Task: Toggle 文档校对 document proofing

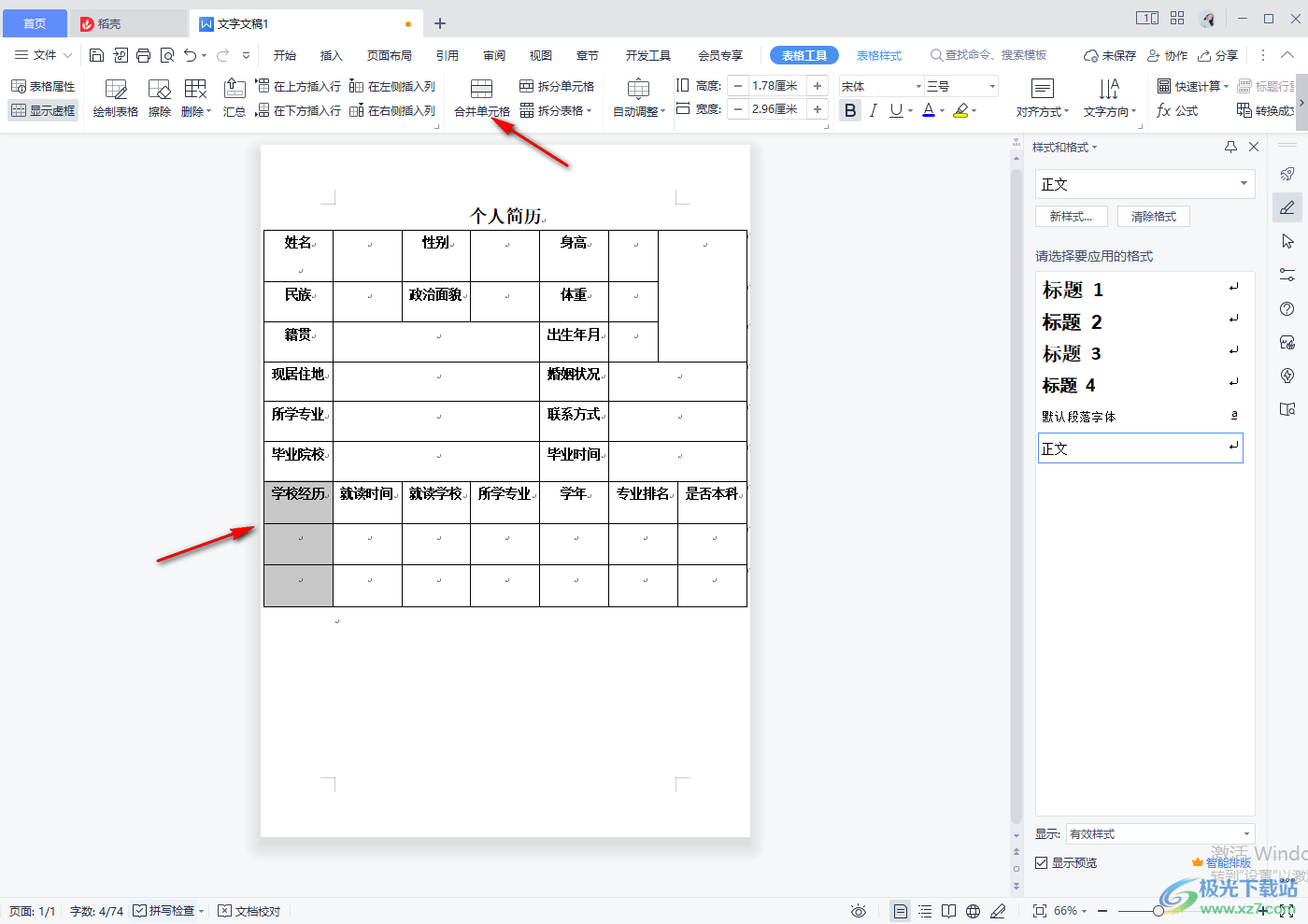Action: point(249,911)
